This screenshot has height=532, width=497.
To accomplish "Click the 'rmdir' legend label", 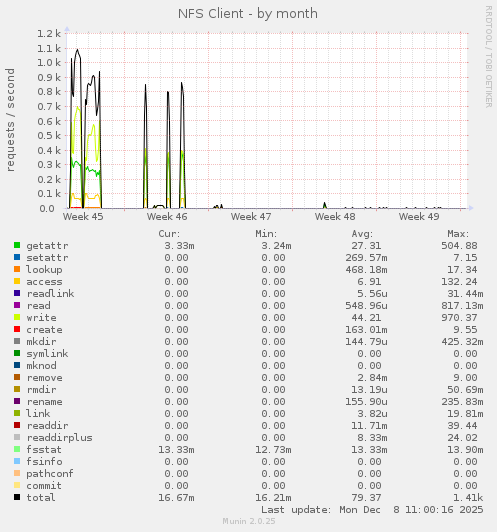I will [41, 390].
